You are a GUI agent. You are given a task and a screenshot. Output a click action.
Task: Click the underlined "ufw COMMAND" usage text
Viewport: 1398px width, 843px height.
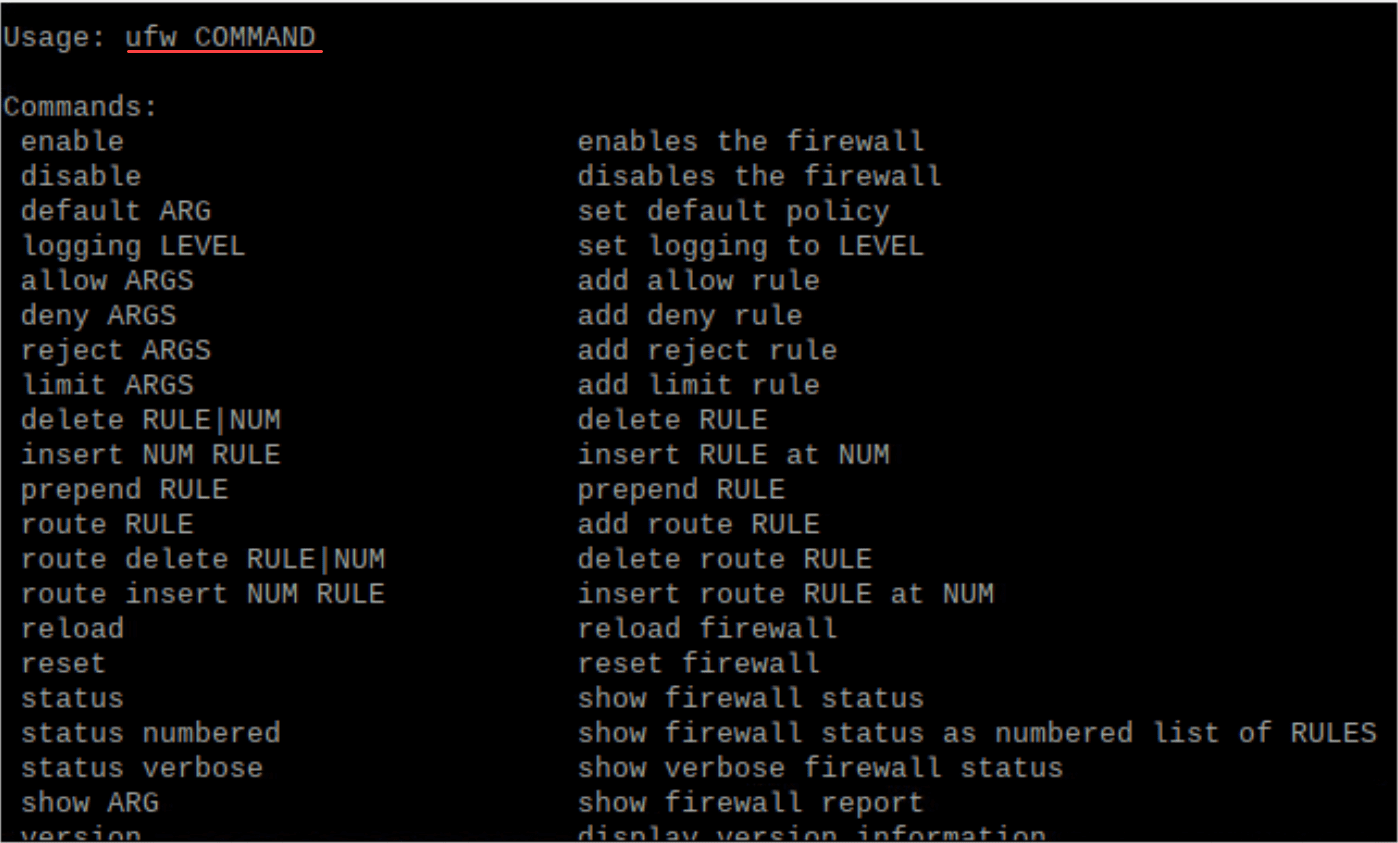tap(220, 38)
